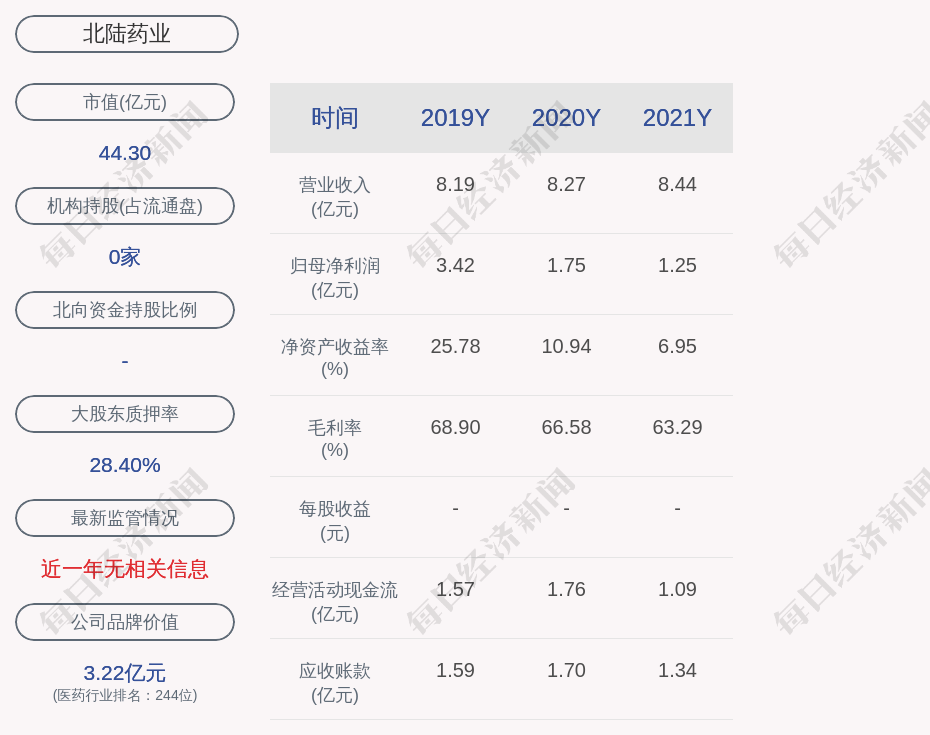Click 2021 net profit value 1.25
The image size is (930, 735).
[677, 265]
